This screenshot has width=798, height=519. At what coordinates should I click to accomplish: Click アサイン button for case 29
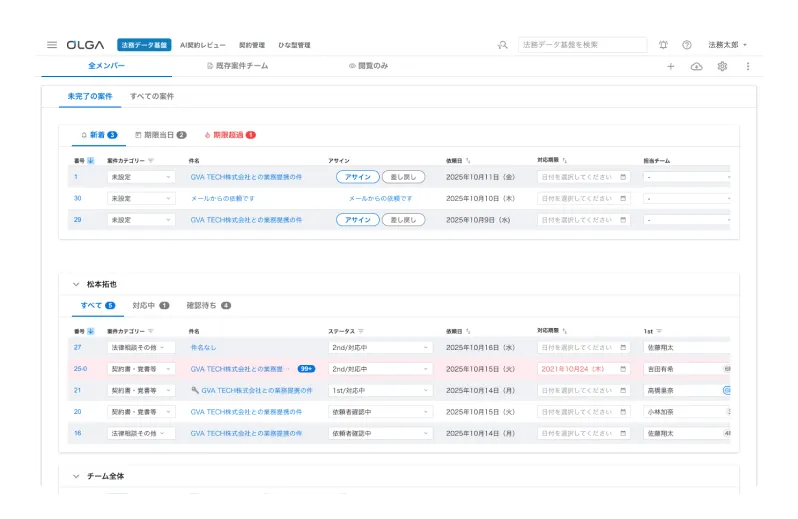pyautogui.click(x=357, y=220)
